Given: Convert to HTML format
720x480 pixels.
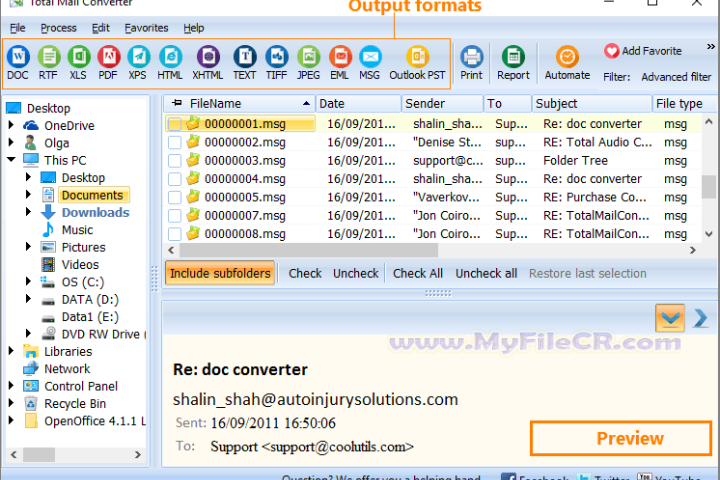Looking at the screenshot, I should click(x=170, y=63).
